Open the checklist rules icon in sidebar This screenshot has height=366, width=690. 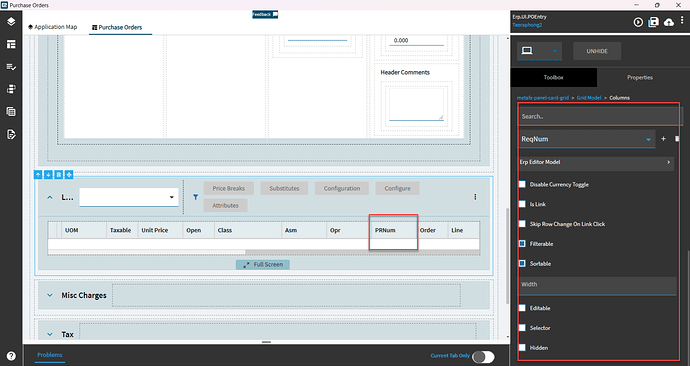[x=11, y=67]
